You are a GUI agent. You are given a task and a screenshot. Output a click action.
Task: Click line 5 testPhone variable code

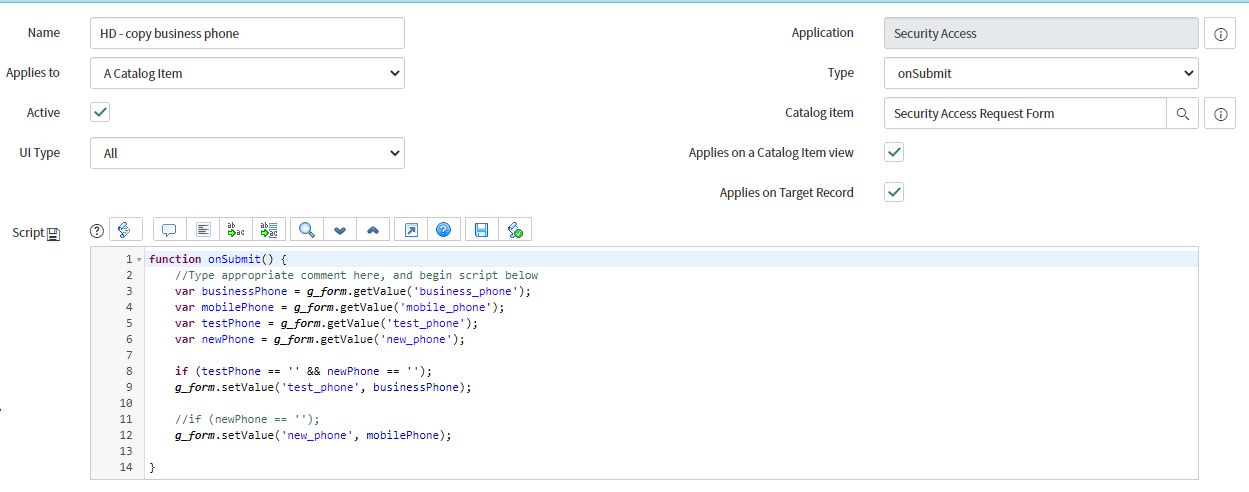coord(326,323)
